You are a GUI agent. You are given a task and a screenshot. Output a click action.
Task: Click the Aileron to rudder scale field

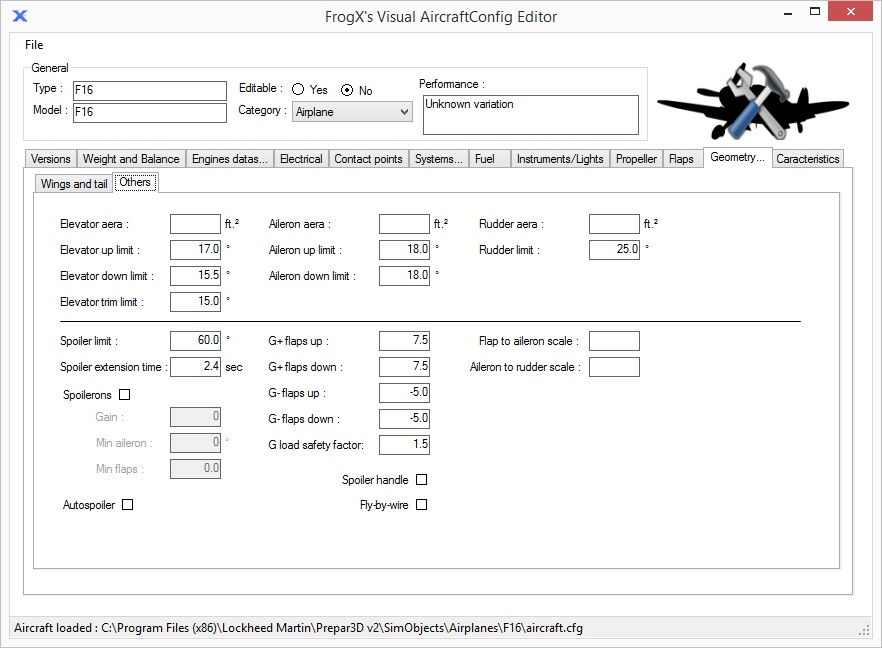pyautogui.click(x=614, y=367)
